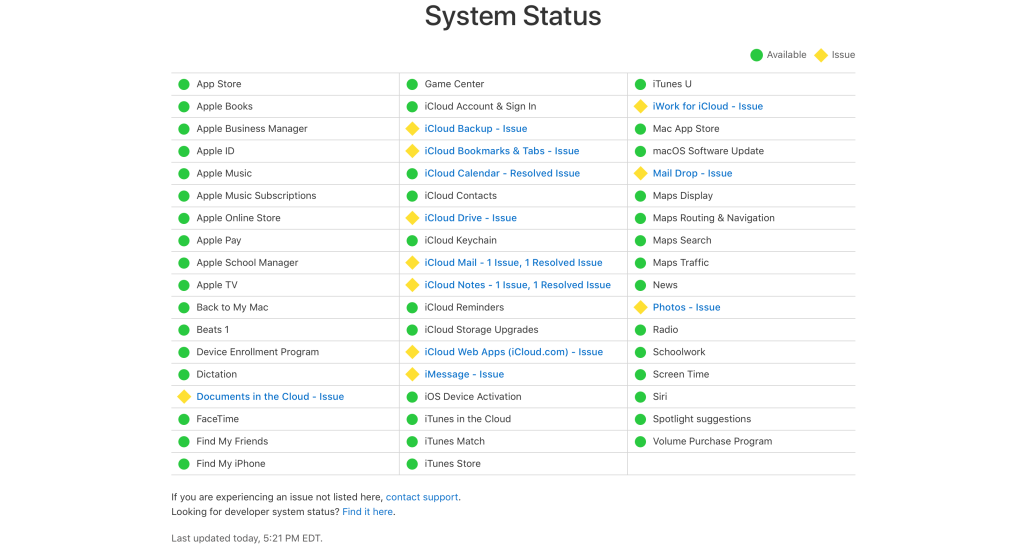Screen dimensions: 1024x552
Task: Click yellow Issue diamond in the legend
Action: click(821, 55)
